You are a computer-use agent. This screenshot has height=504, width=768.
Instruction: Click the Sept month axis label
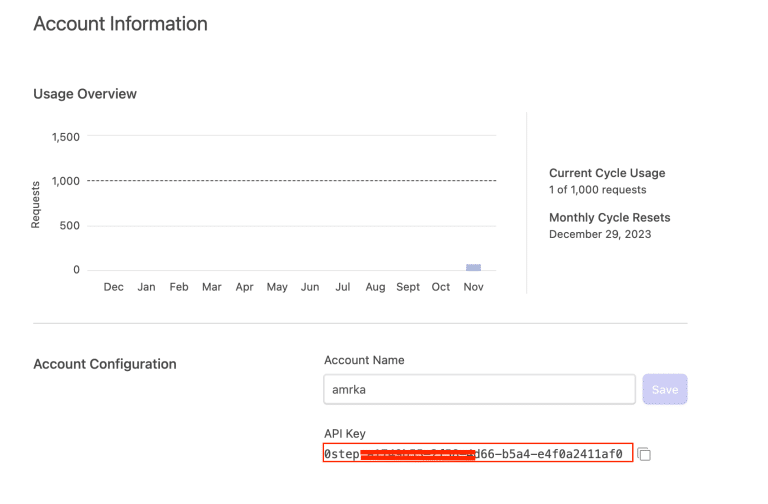pos(408,287)
